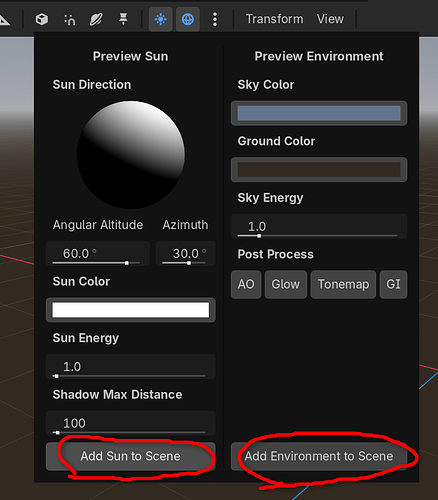438x500 pixels.
Task: Enable the GI post process option
Action: [393, 284]
